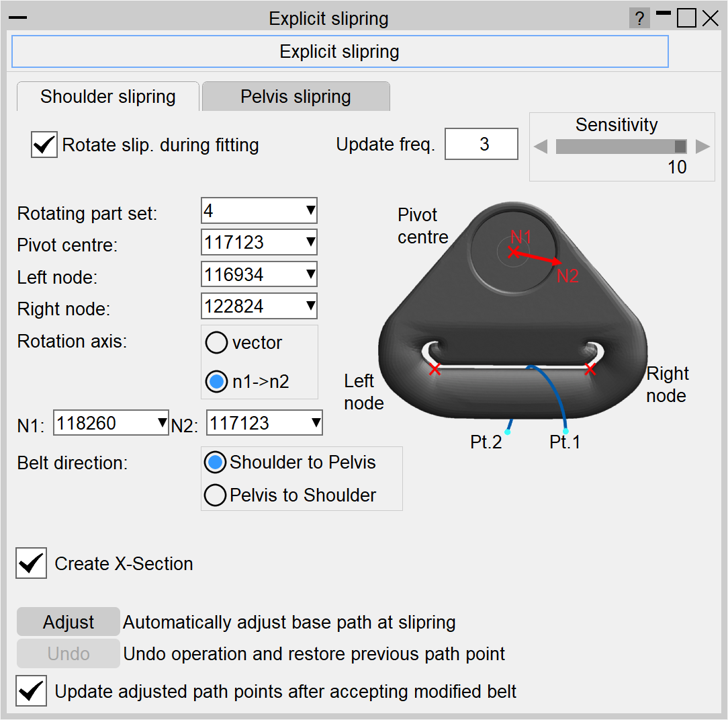Image resolution: width=728 pixels, height=720 pixels.
Task: Click the dash icon in title bar left
Action: tap(17, 18)
